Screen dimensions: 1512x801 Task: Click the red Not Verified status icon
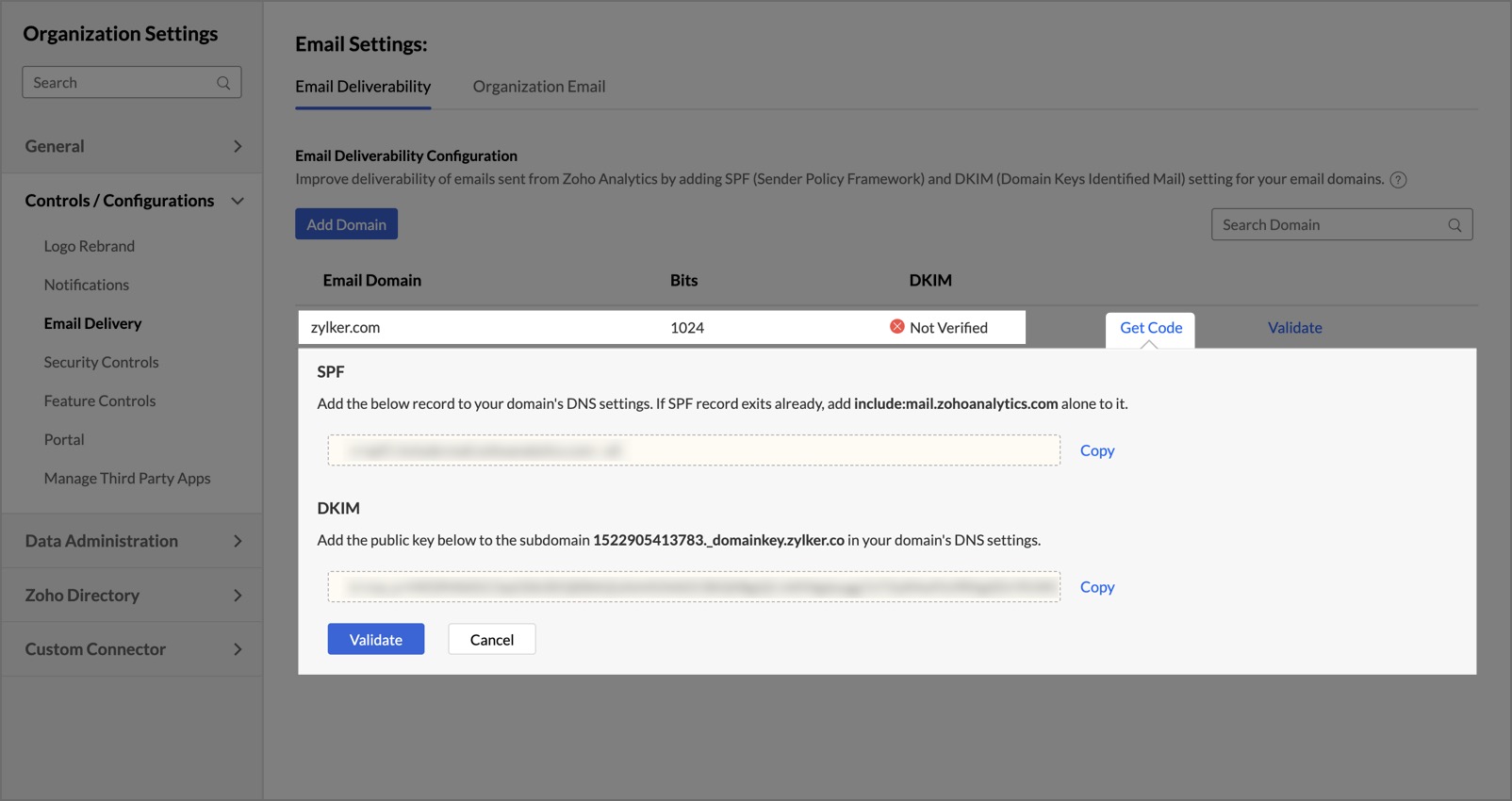(897, 327)
